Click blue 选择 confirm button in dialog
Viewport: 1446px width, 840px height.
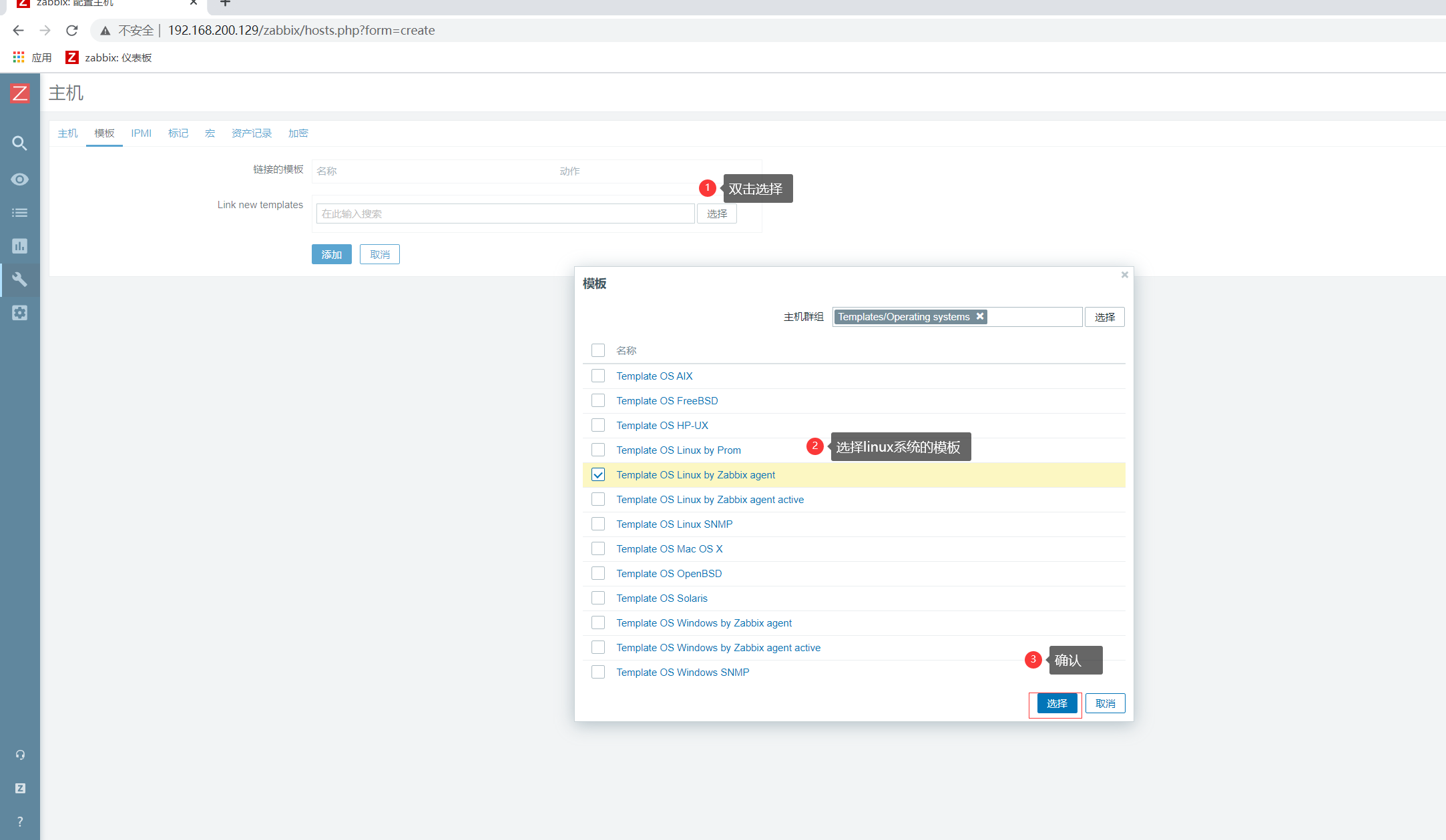[x=1056, y=703]
